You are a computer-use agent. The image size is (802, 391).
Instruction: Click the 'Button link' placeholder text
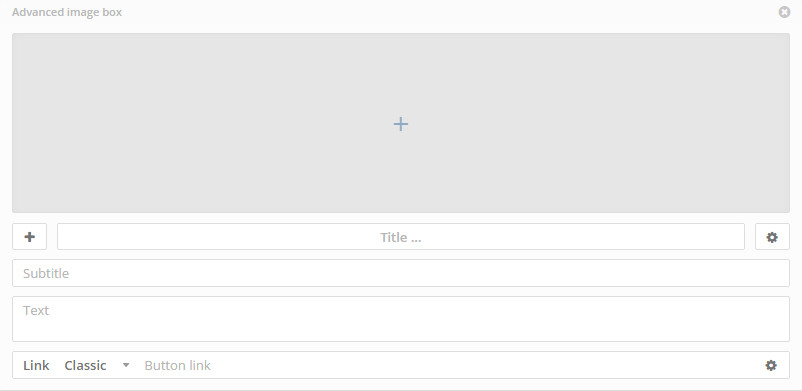tap(177, 365)
